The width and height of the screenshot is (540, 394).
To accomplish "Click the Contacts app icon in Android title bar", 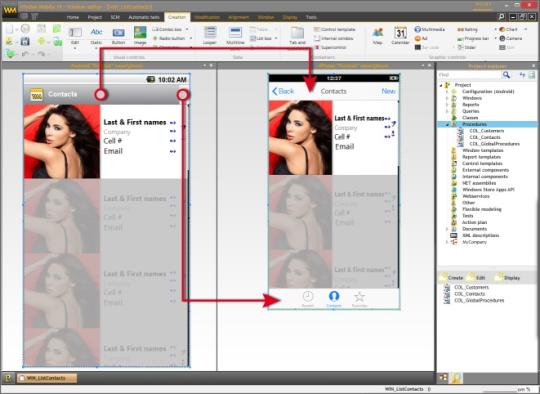I will pos(36,94).
